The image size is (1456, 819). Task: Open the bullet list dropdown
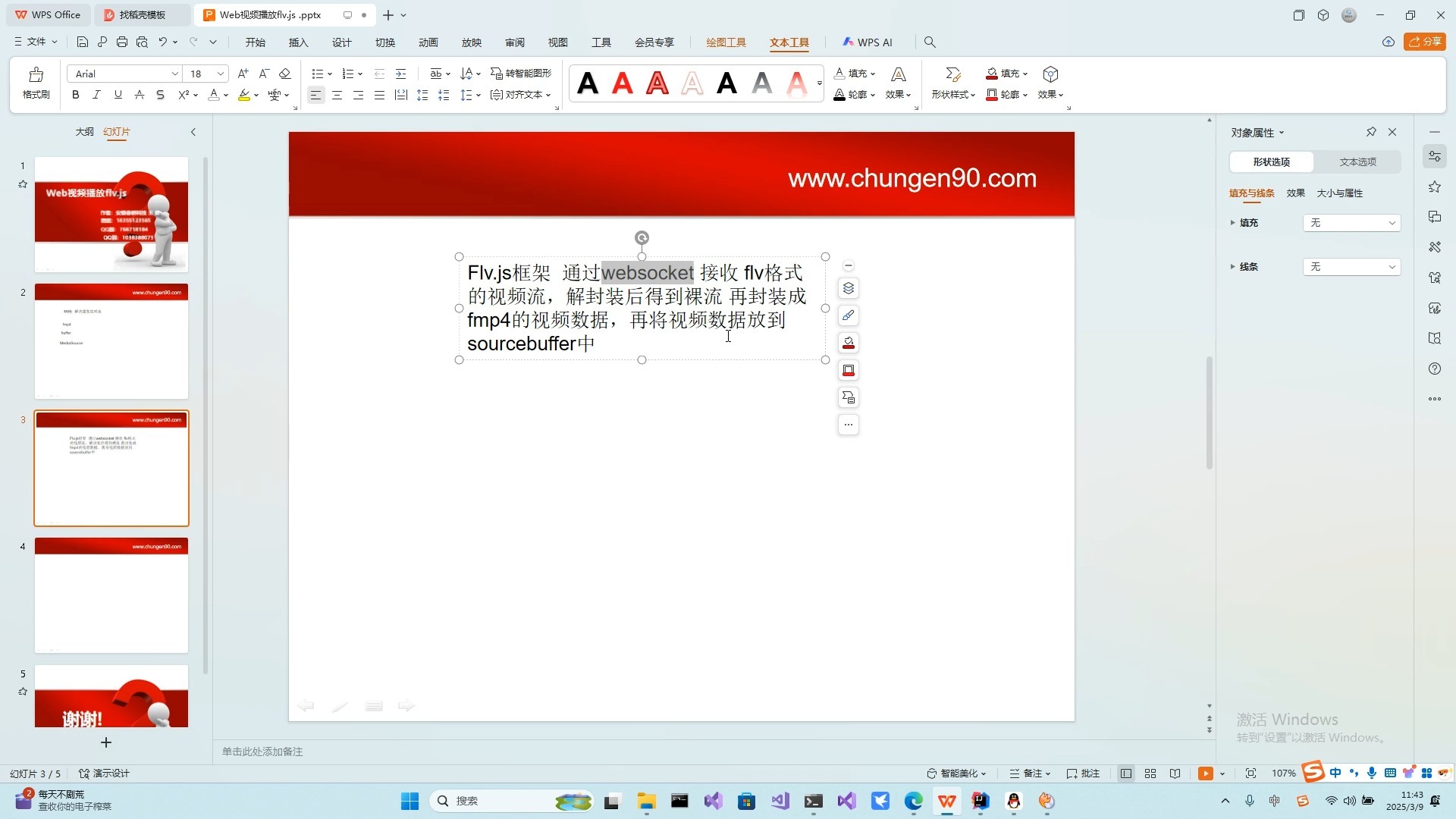[x=330, y=74]
